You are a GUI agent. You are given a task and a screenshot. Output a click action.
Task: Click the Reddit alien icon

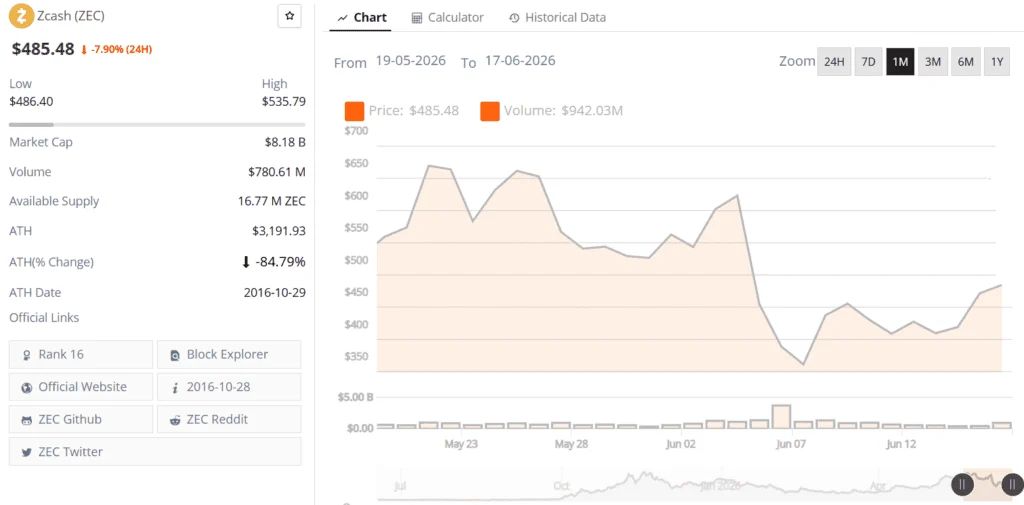(175, 420)
